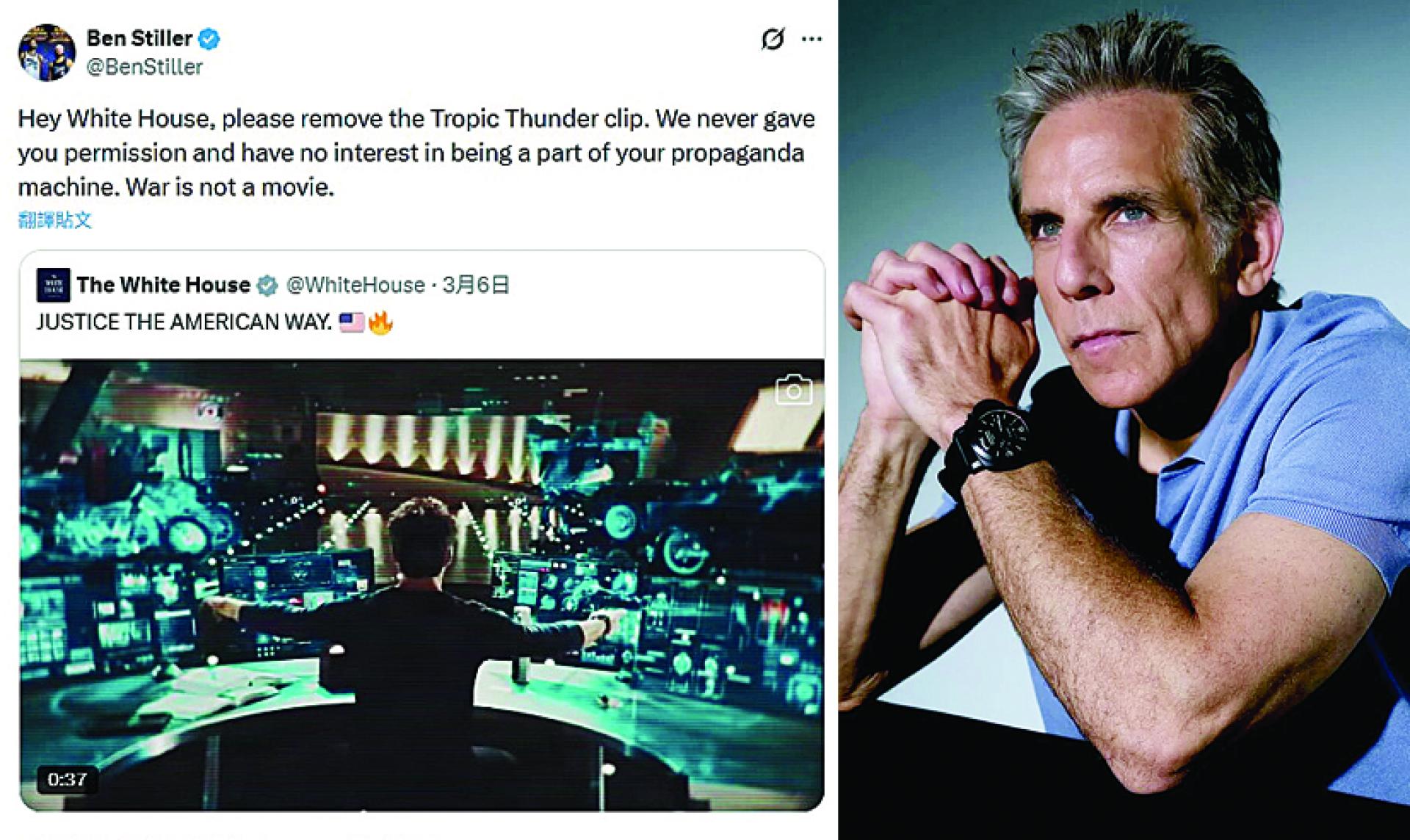Open the photo of man wearing watch
Image resolution: width=1410 pixels, height=840 pixels.
point(1124,420)
